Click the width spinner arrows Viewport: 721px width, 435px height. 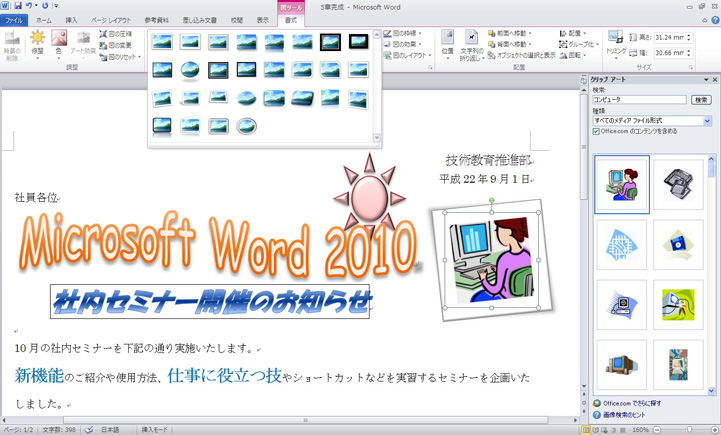689,53
